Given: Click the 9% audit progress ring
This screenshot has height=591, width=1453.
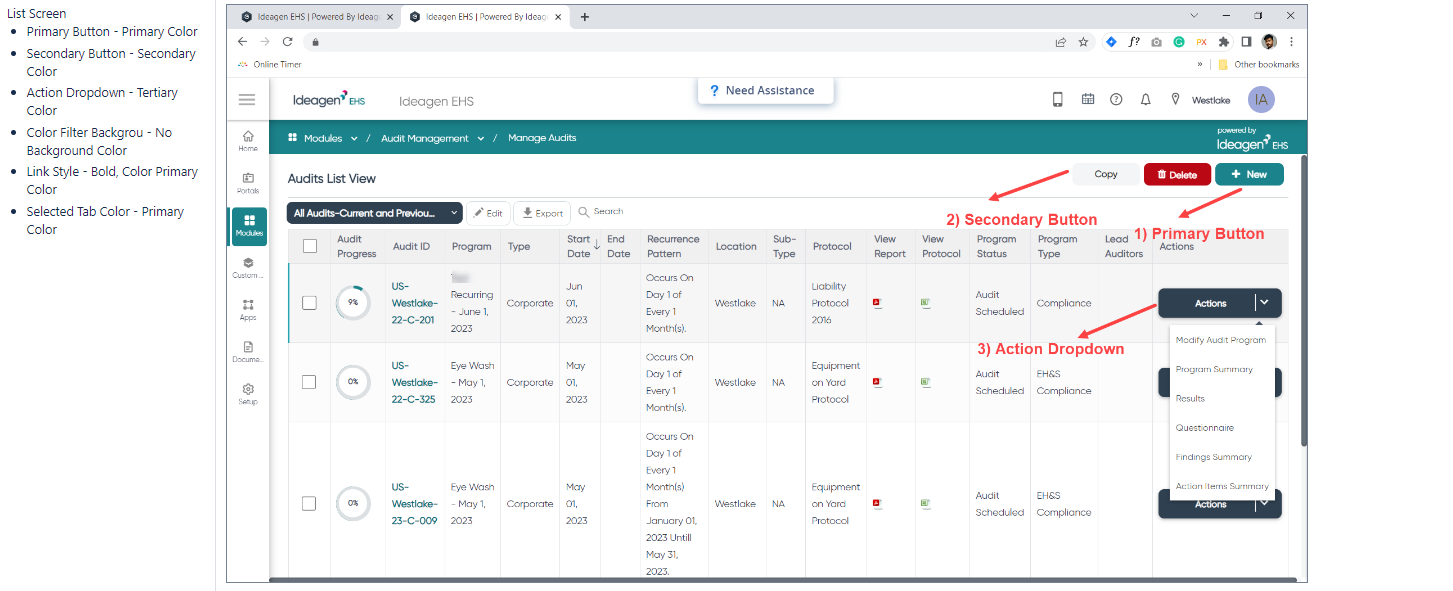Looking at the screenshot, I should coord(353,302).
